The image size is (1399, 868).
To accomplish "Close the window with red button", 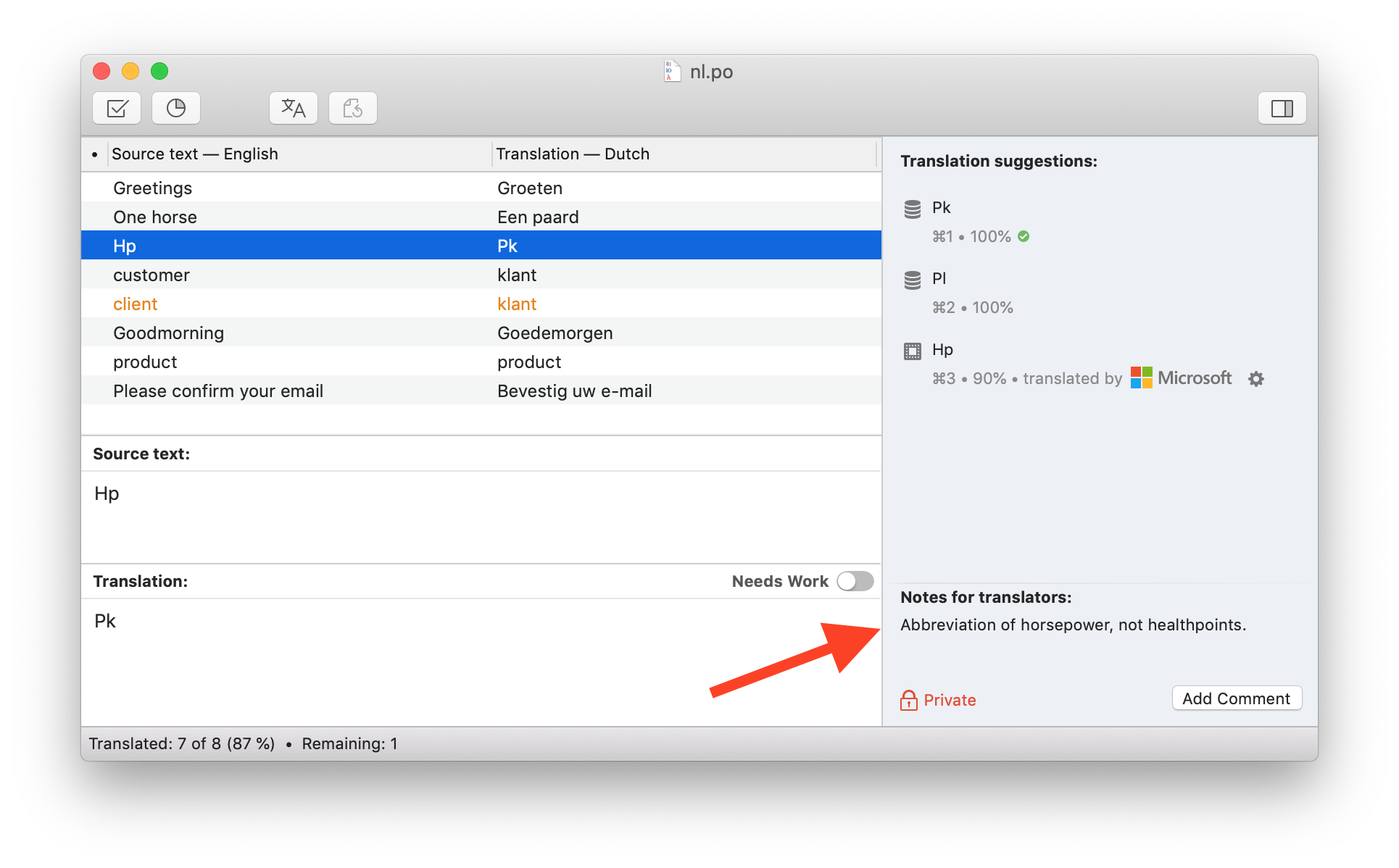I will coord(101,71).
